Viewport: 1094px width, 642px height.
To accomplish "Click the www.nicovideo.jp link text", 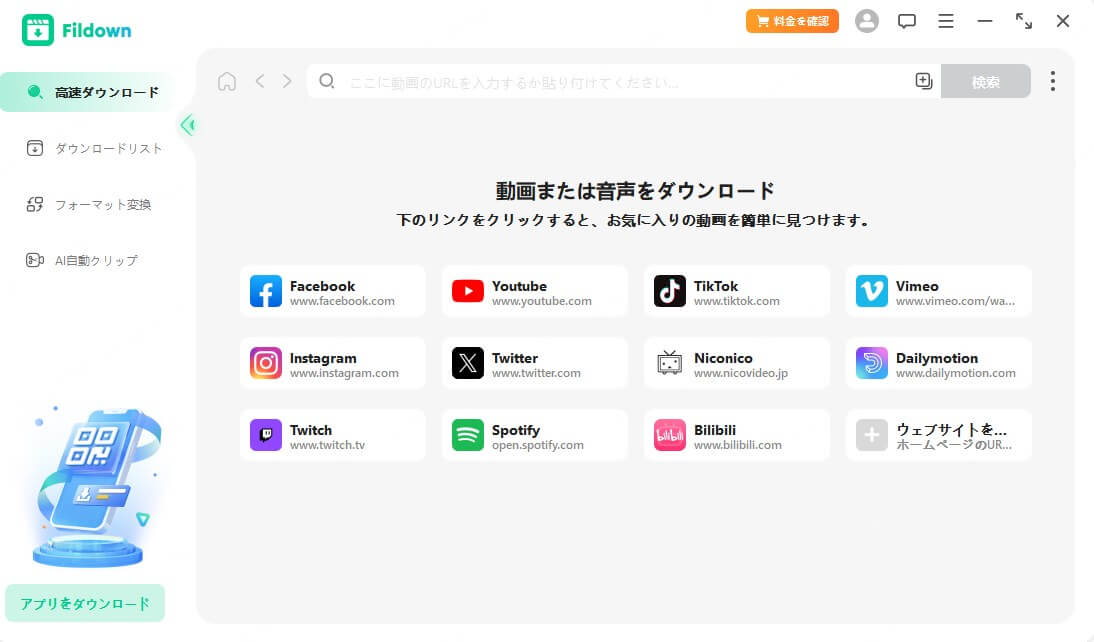I will click(740, 373).
